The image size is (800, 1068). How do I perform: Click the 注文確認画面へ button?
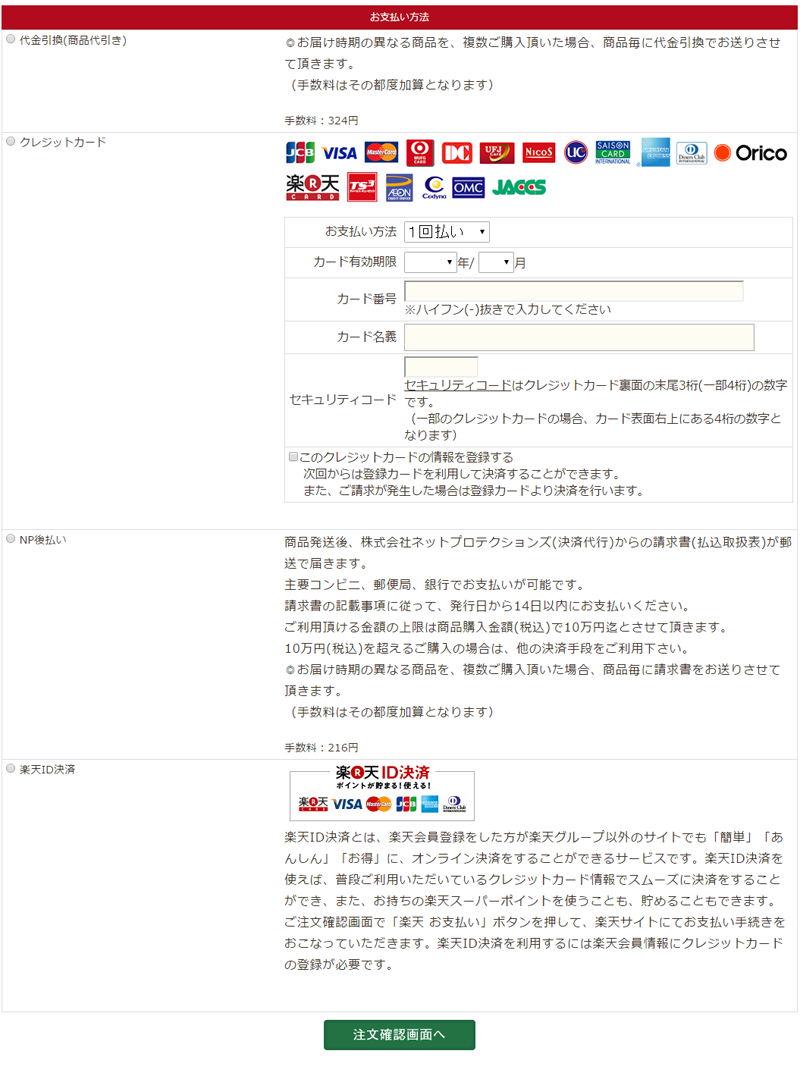400,1035
